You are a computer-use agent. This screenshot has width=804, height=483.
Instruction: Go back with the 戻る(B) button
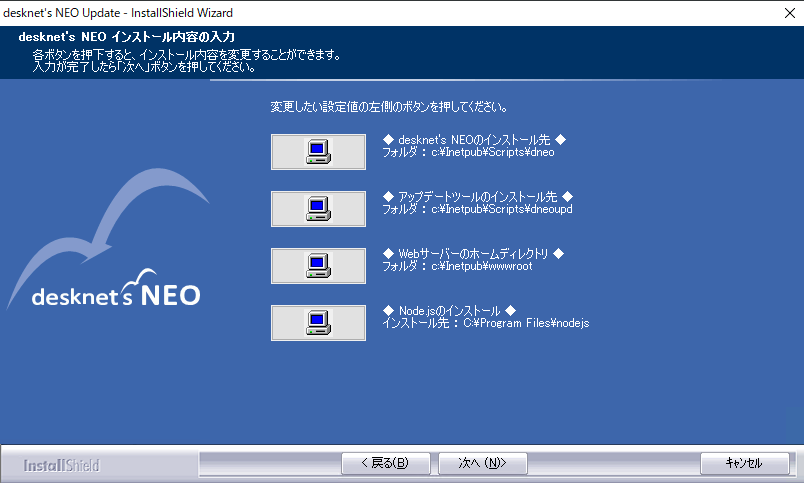386,464
